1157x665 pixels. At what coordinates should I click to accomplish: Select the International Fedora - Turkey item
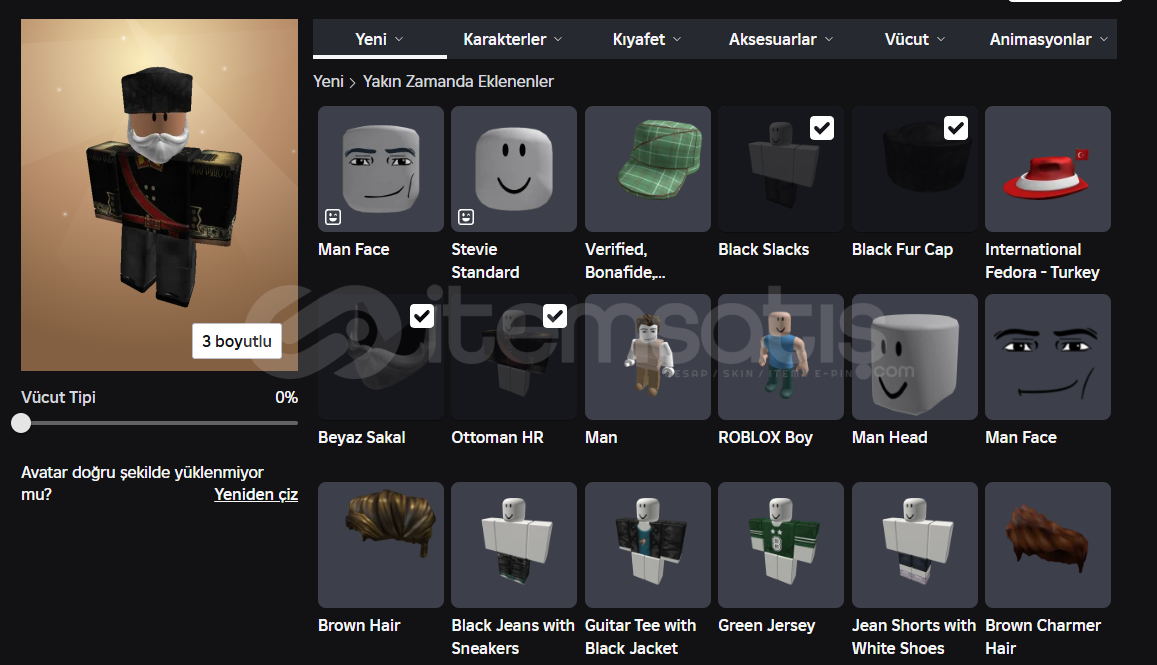[1047, 169]
